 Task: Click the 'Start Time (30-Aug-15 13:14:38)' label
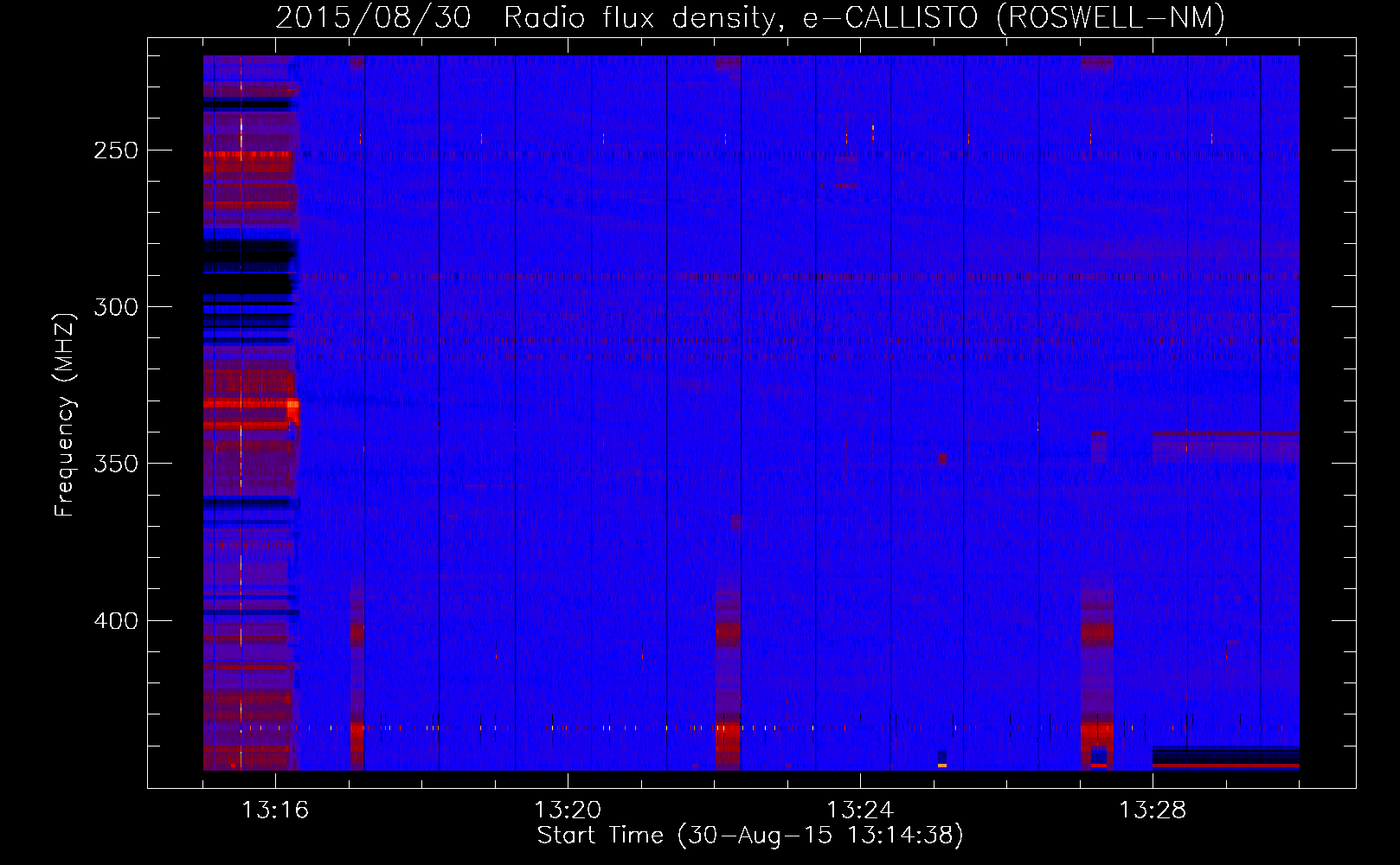tap(750, 836)
